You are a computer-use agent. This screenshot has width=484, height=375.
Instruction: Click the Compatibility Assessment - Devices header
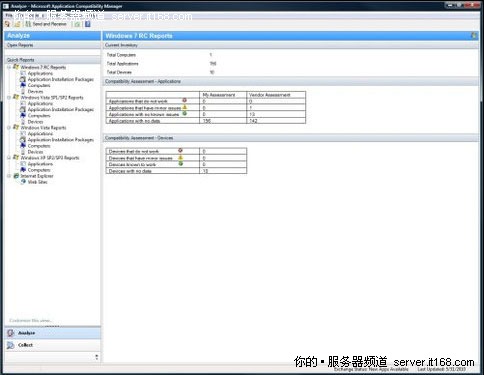291,138
